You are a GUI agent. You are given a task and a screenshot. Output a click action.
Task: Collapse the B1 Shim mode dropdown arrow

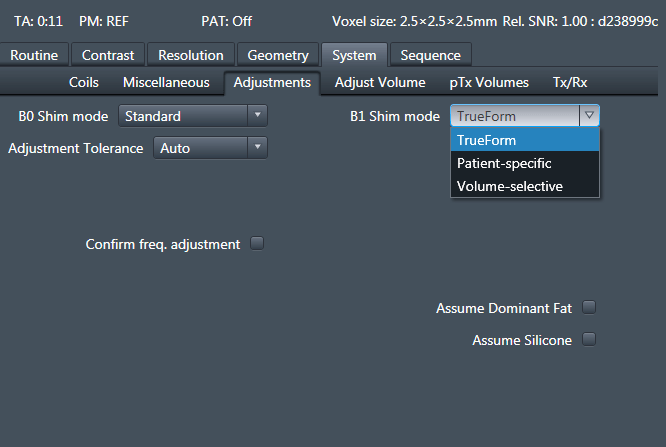(x=590, y=116)
